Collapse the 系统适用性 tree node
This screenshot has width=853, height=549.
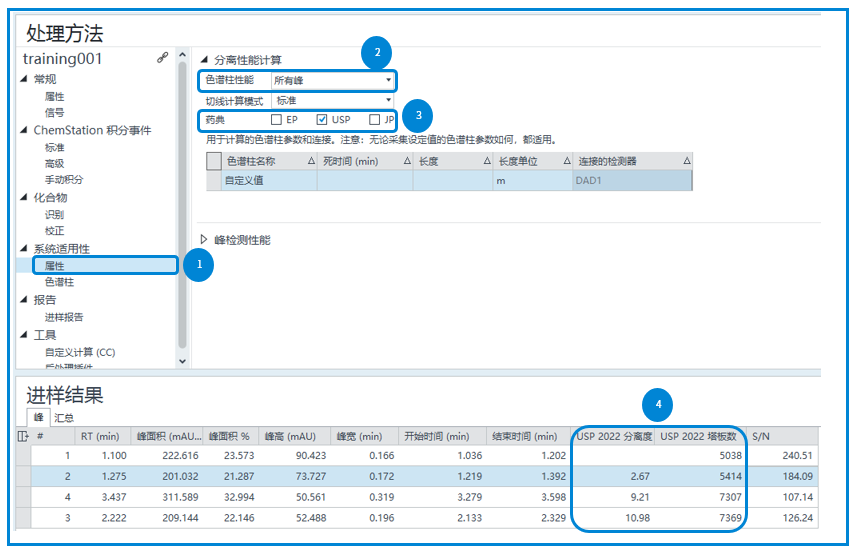[x=24, y=249]
